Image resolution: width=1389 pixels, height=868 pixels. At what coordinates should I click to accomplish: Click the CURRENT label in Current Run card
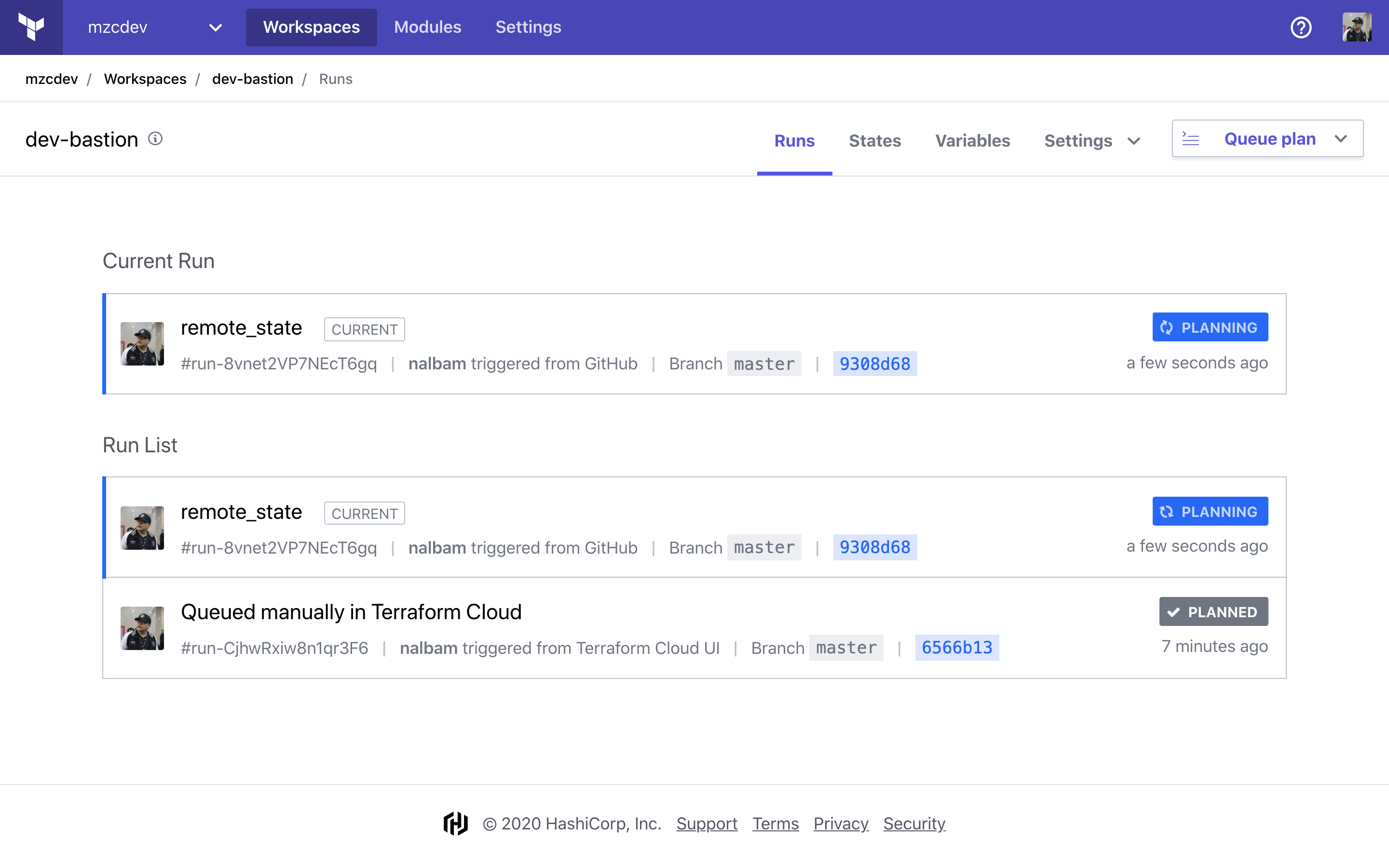coord(365,329)
